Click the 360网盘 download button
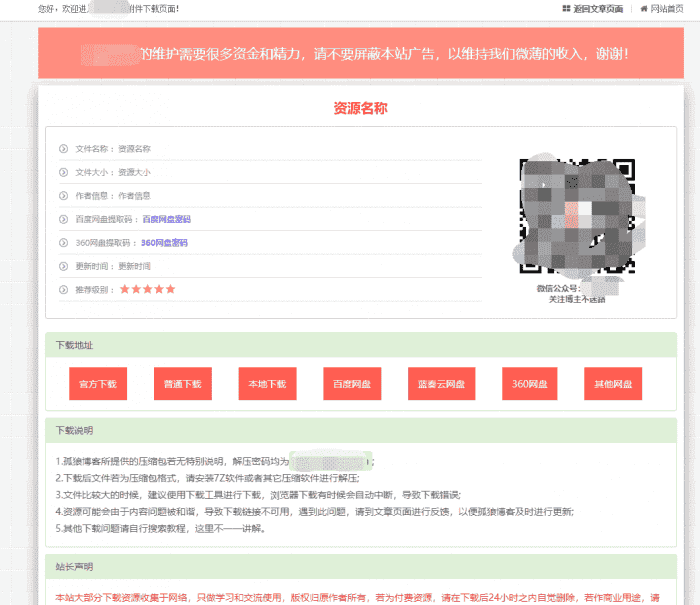The height and width of the screenshot is (605, 700). pos(527,384)
